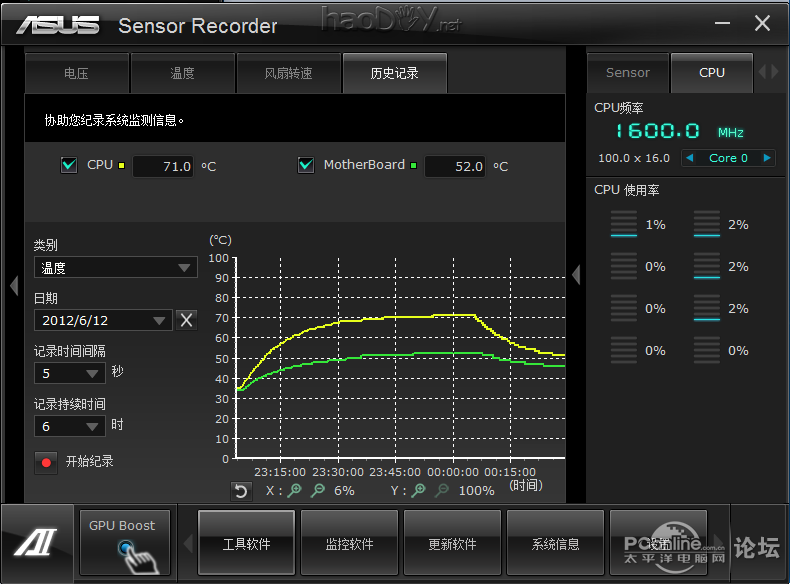Open GPU Boost

[122, 541]
